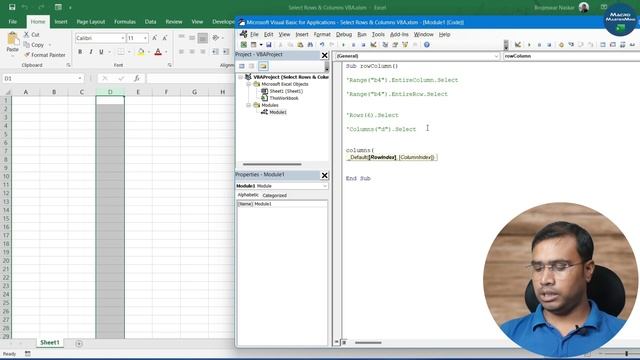Click the New Sheet plus button
The height and width of the screenshot is (360, 640).
click(x=79, y=344)
